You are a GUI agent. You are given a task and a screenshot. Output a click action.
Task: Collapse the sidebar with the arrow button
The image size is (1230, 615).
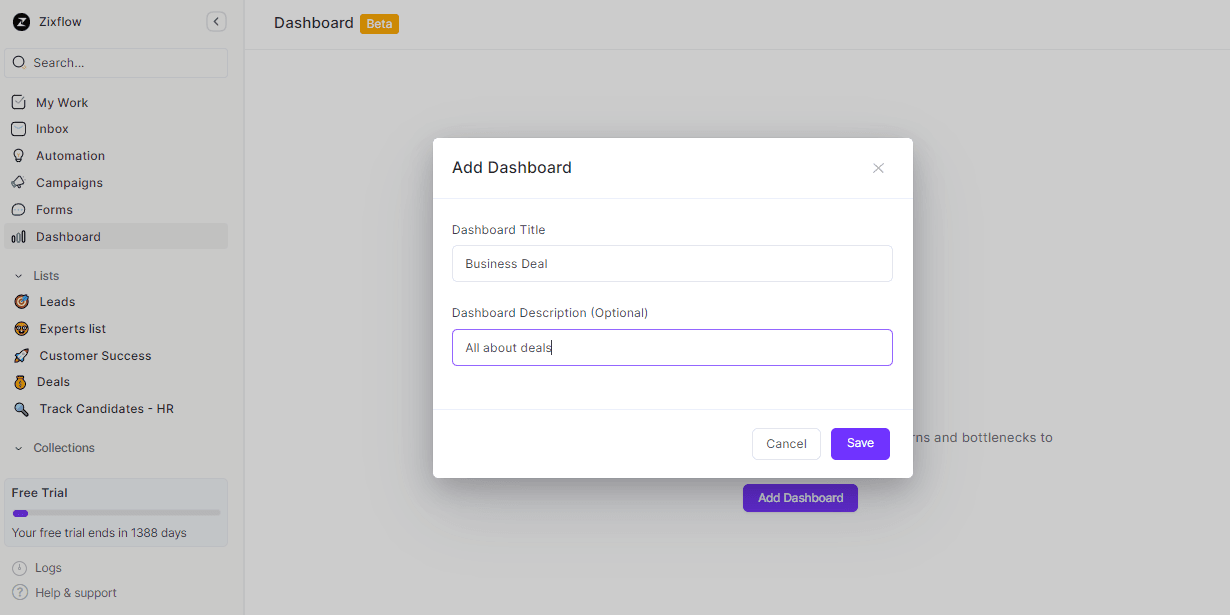(216, 21)
